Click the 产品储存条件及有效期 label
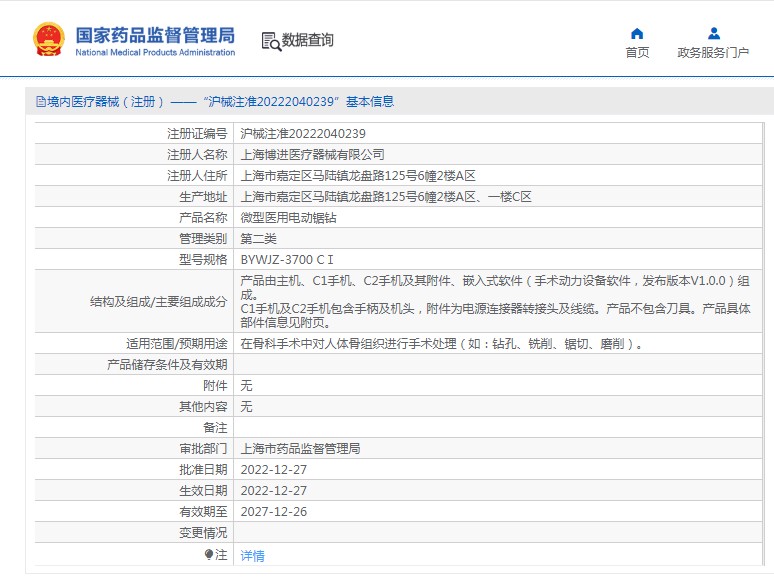774x579 pixels. point(167,365)
